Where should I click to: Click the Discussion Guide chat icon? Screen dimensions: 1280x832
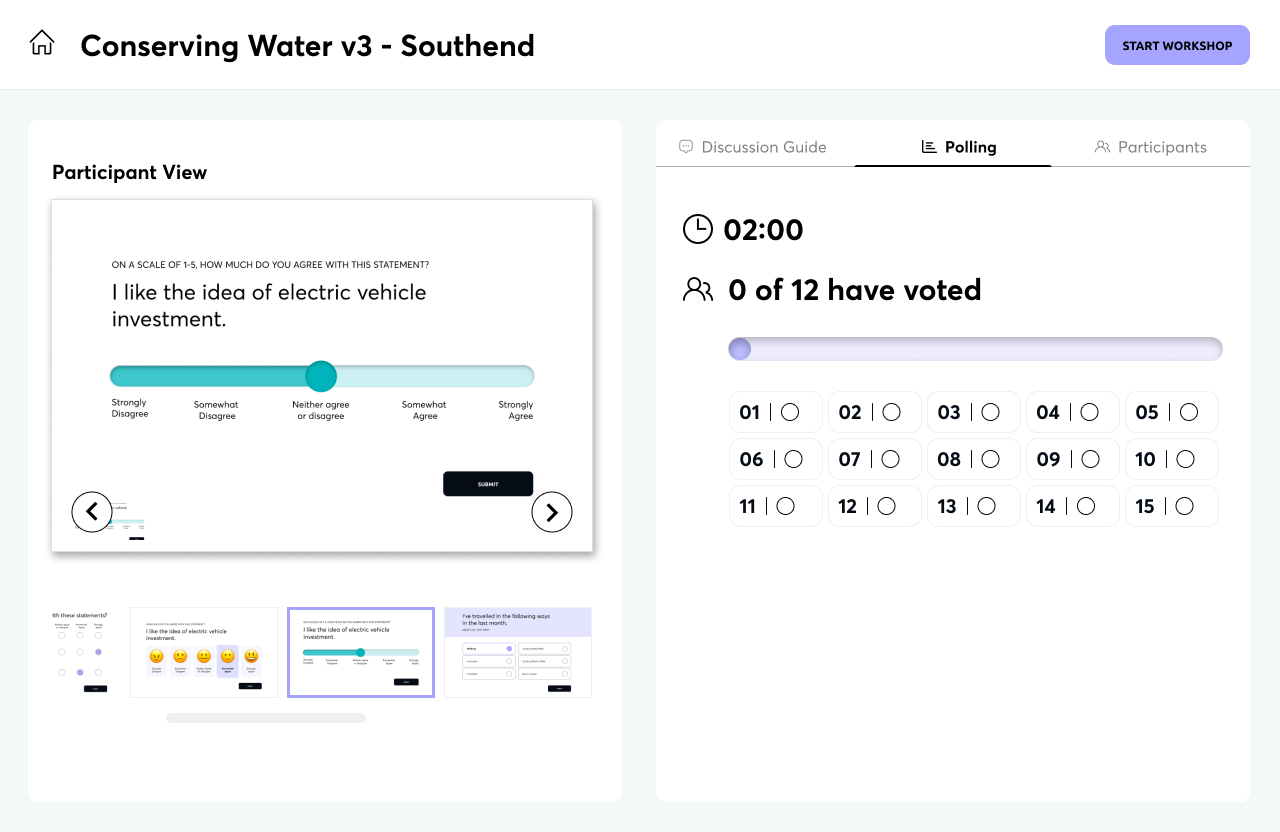pos(686,147)
